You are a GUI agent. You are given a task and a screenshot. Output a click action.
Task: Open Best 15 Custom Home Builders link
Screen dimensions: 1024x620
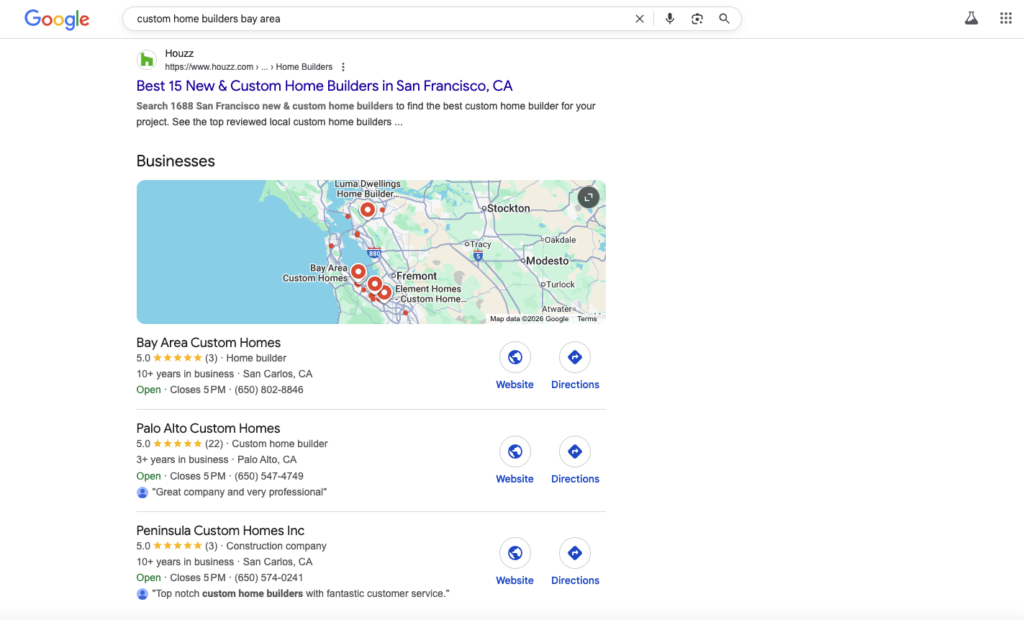coord(324,86)
